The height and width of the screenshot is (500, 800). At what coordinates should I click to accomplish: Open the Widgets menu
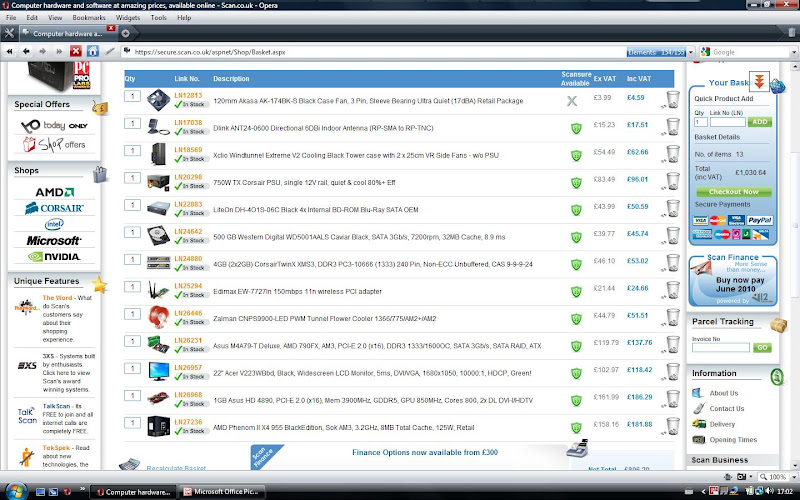click(x=128, y=17)
